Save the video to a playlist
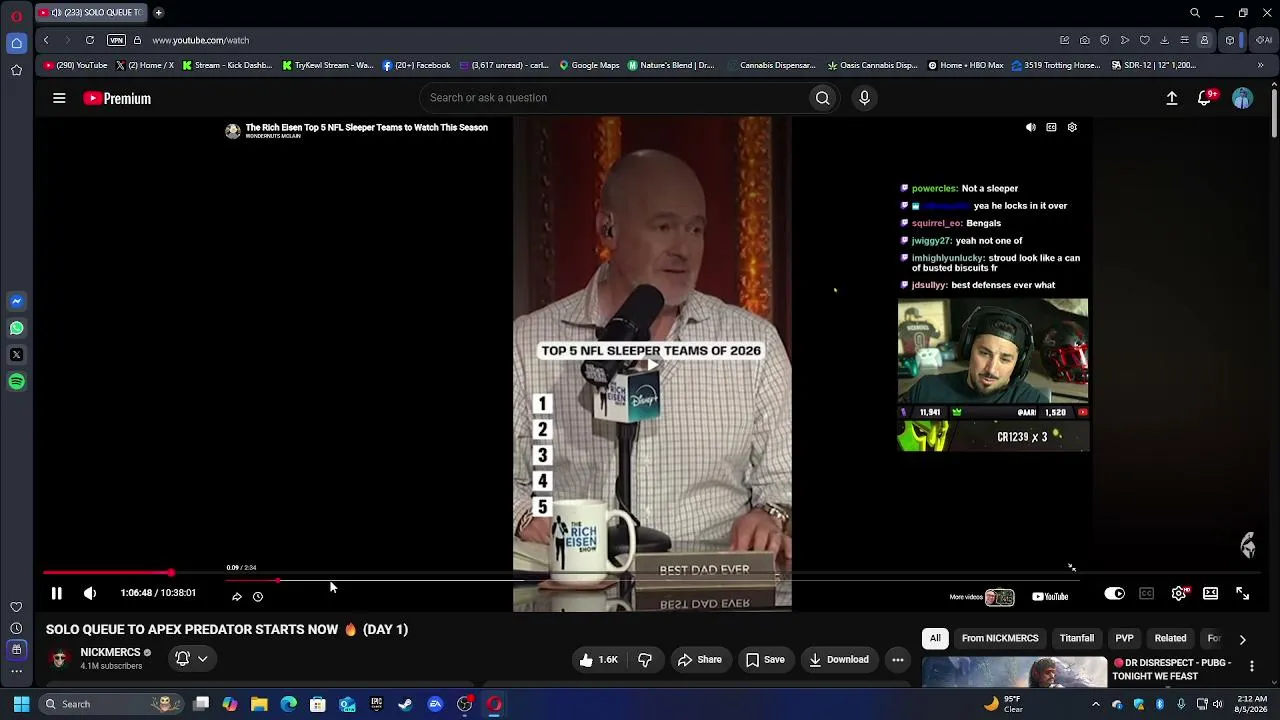Screen dimensions: 1280x720 pyautogui.click(x=765, y=660)
